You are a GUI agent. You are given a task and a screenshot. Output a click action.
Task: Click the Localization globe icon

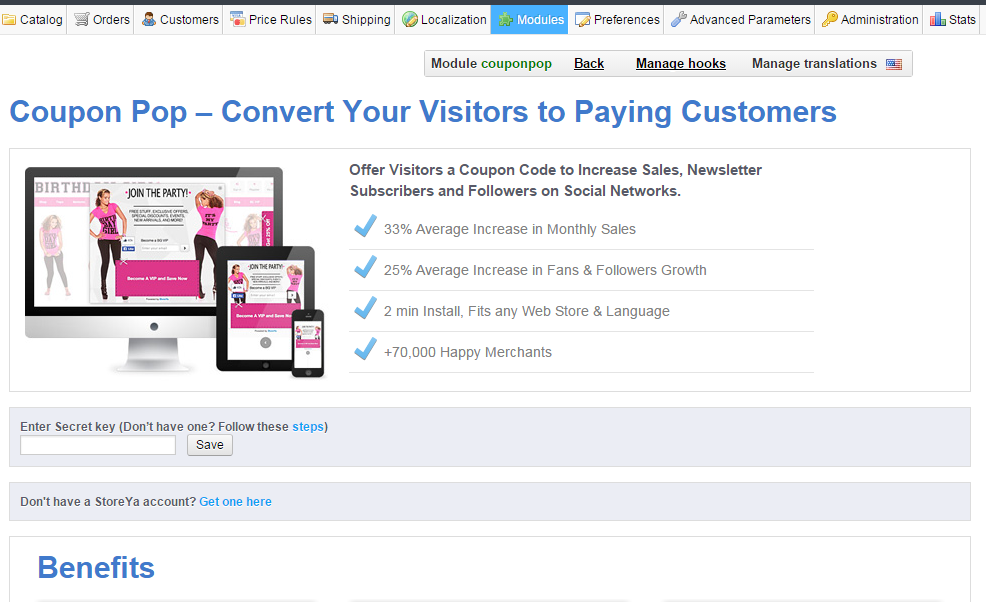point(410,19)
